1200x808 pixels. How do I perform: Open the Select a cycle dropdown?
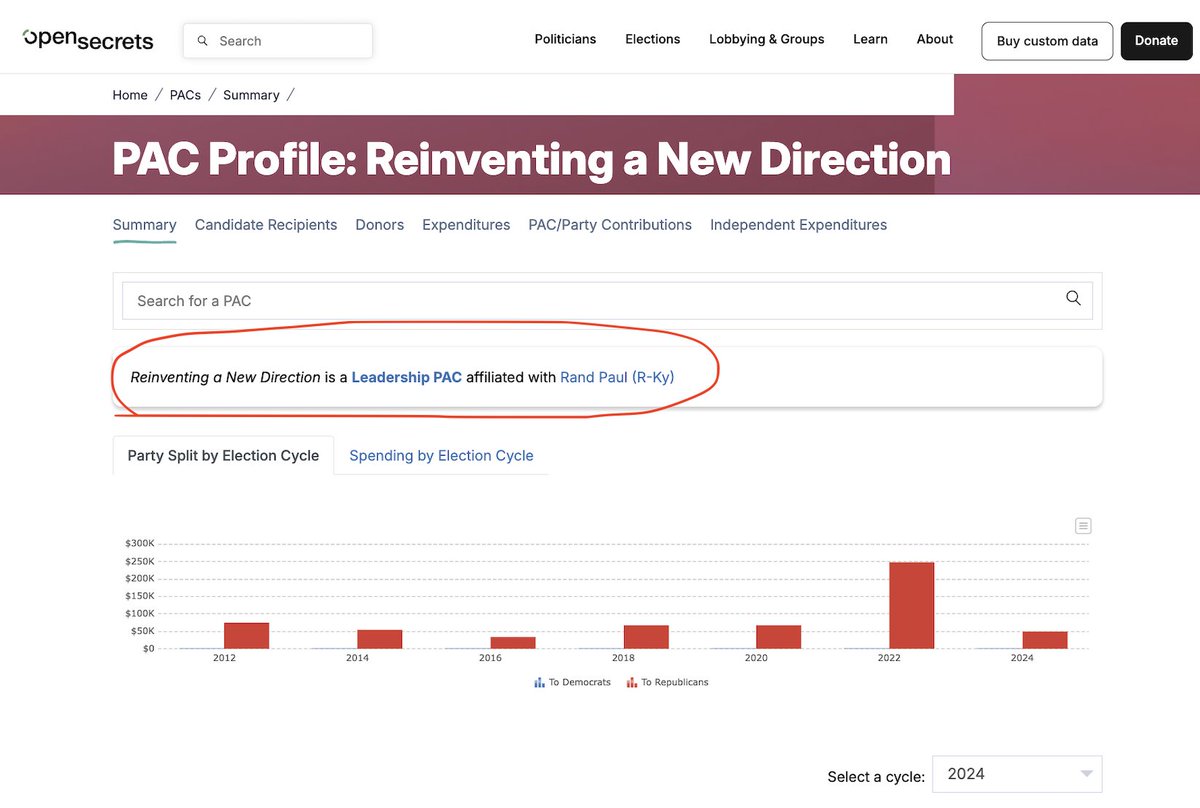tap(1017, 774)
